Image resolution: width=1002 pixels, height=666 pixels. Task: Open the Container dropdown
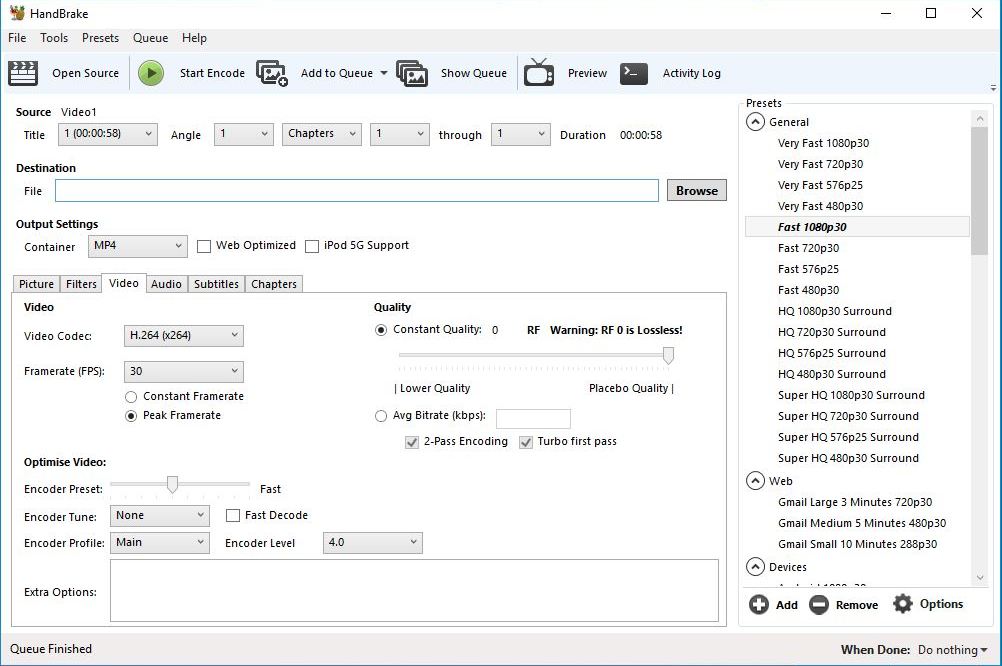(137, 246)
